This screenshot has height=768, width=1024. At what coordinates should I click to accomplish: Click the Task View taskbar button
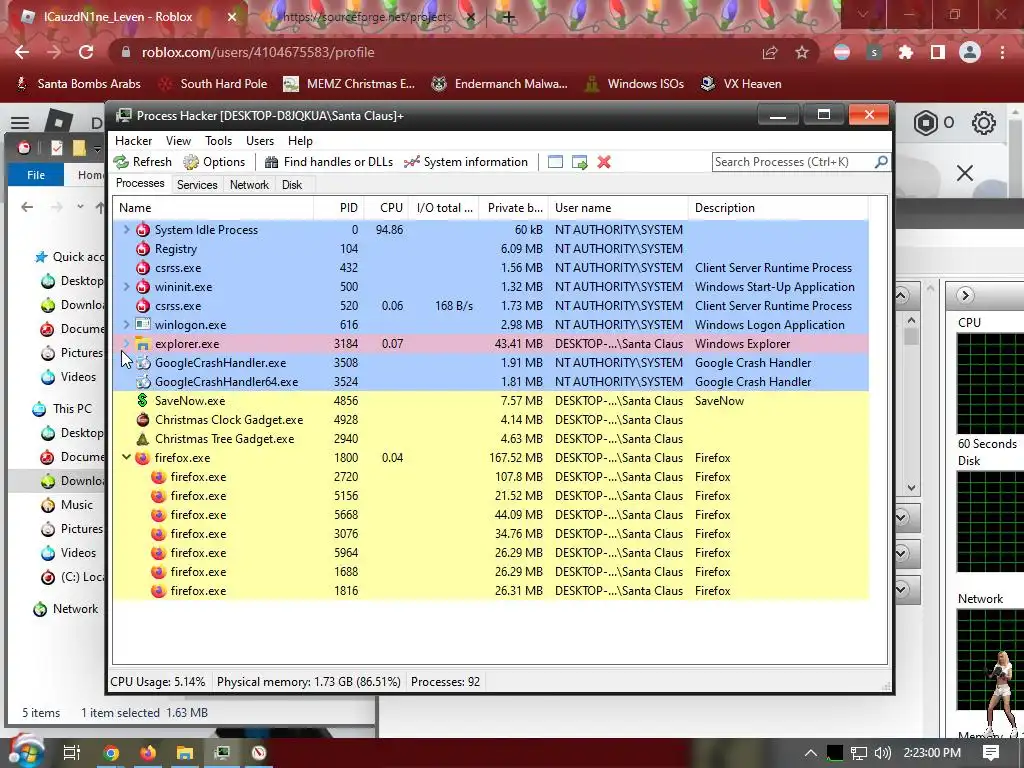tap(72, 753)
